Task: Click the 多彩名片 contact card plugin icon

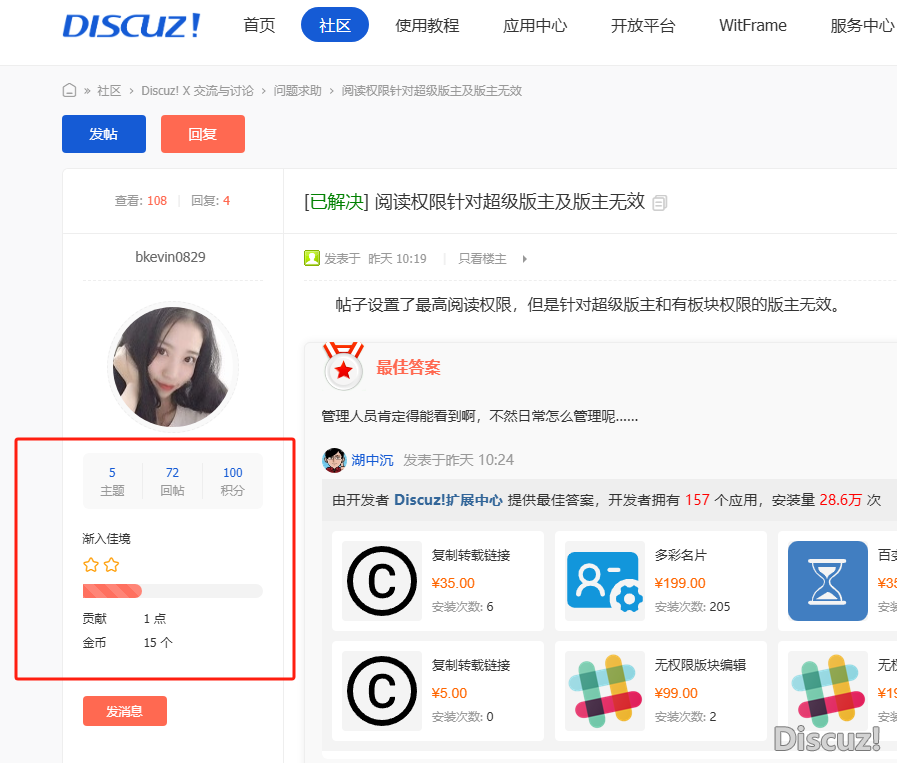Action: tap(604, 581)
